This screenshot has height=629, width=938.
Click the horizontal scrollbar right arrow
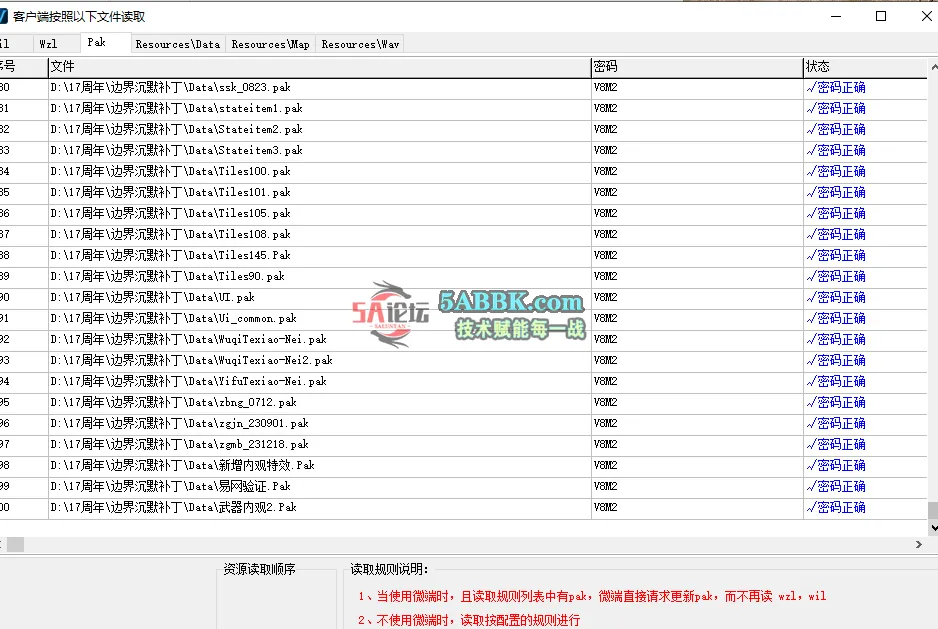tap(919, 544)
